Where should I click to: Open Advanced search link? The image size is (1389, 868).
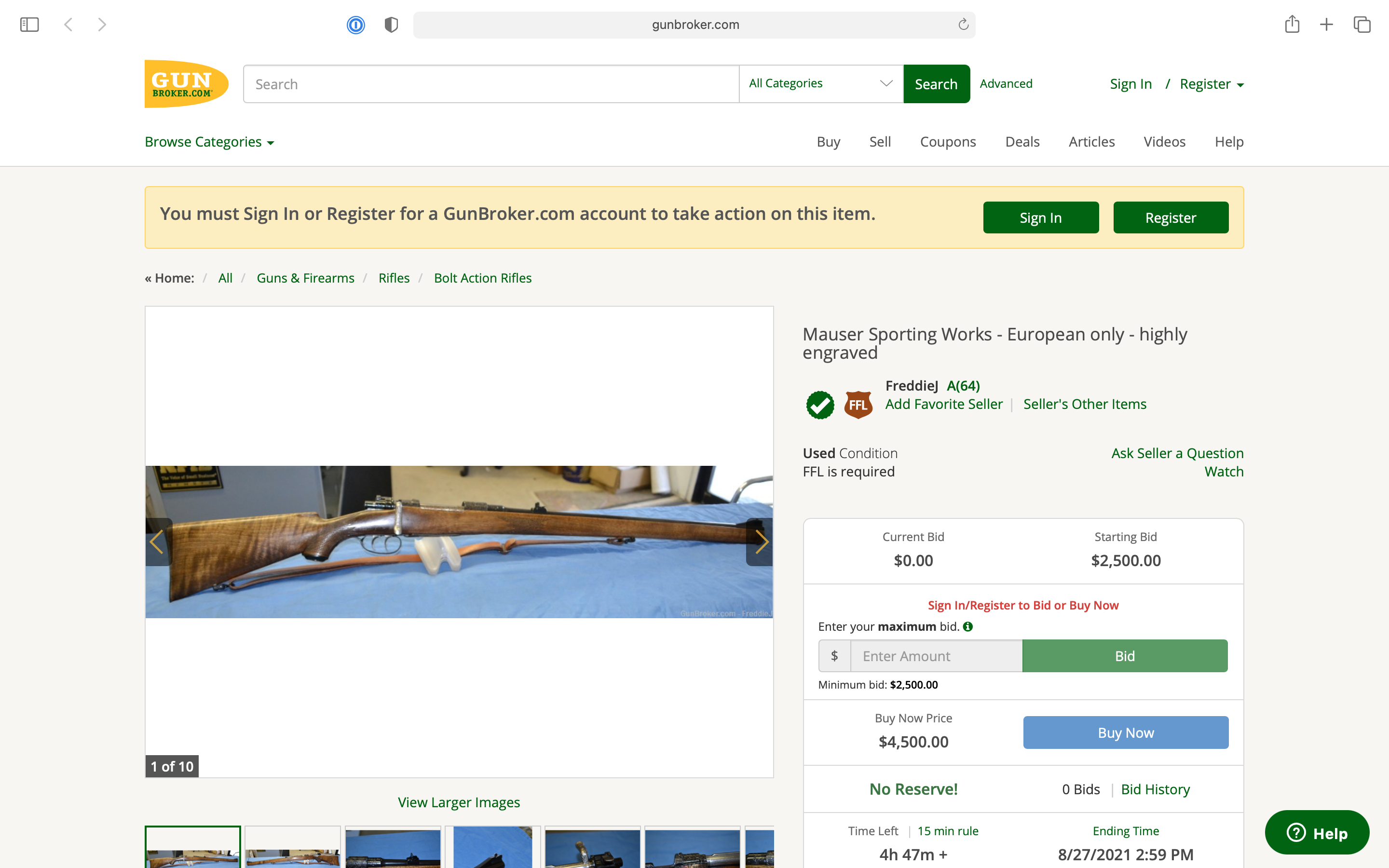click(x=1006, y=83)
